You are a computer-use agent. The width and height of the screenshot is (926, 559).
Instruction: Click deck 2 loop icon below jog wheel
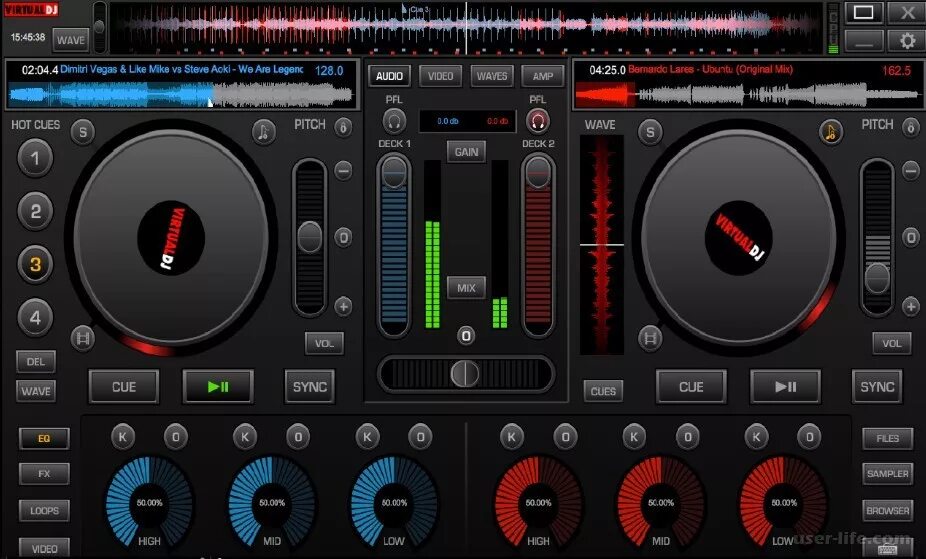coord(650,338)
